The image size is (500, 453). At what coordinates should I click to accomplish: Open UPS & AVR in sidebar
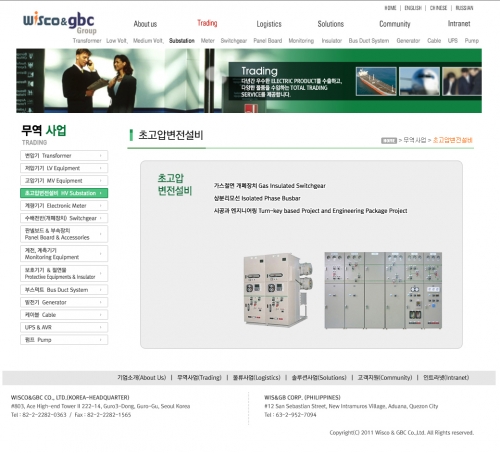64,327
